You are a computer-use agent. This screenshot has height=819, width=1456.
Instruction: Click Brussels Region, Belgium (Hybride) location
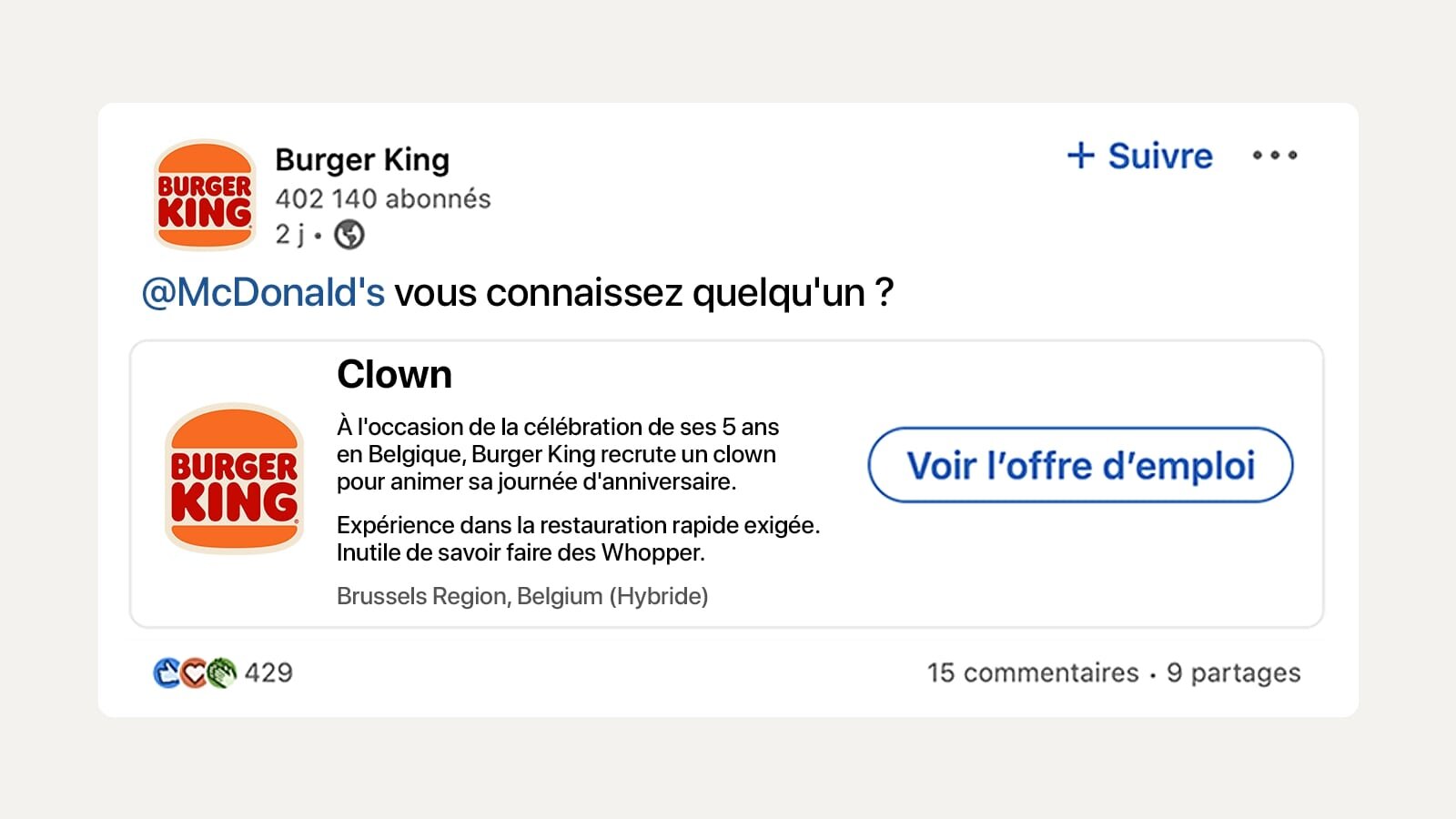point(522,596)
